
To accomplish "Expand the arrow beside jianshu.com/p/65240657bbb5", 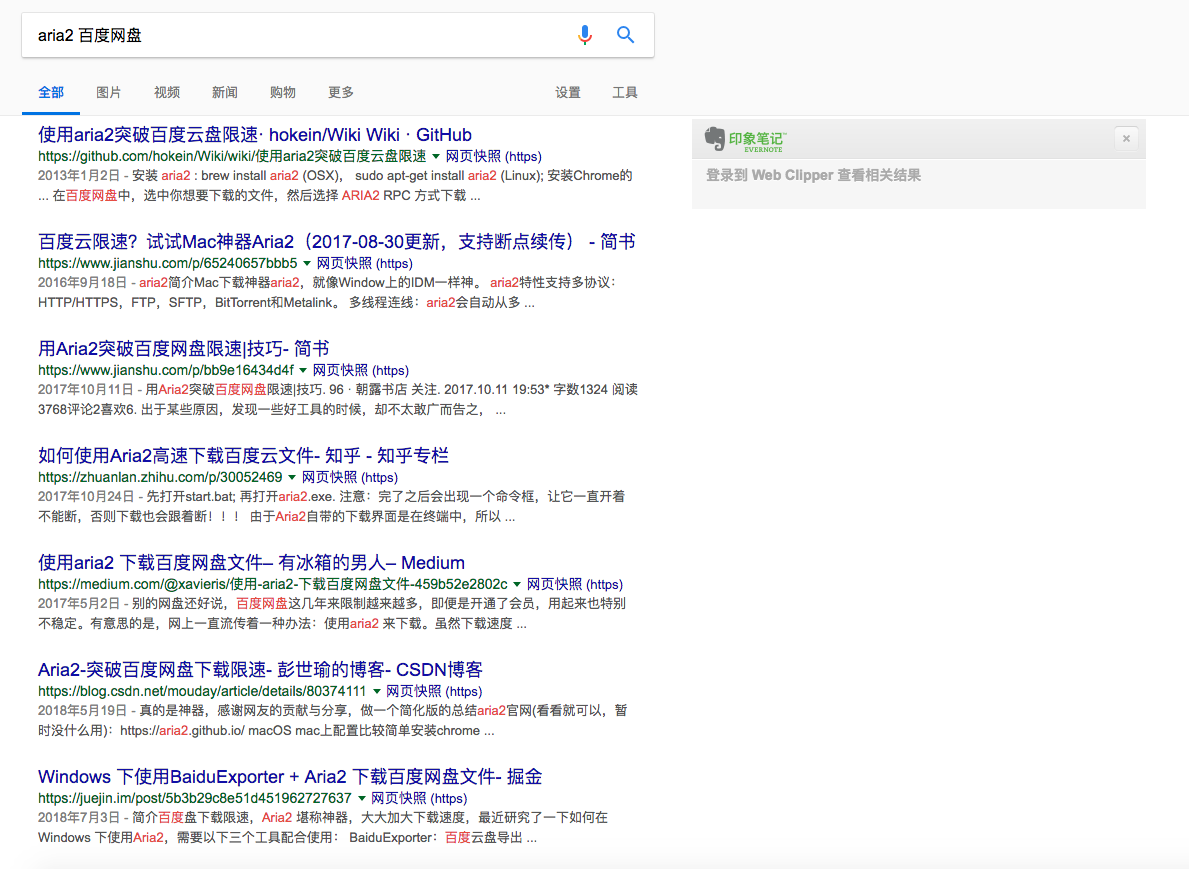I will (307, 264).
